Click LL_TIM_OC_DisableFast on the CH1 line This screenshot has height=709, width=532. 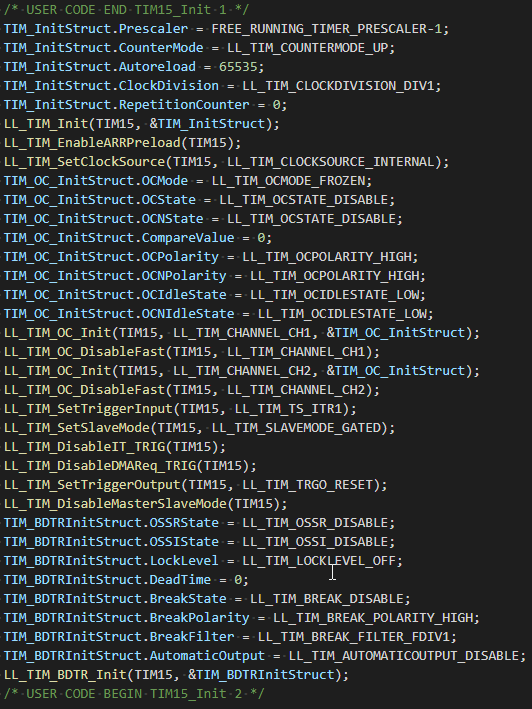(x=84, y=351)
